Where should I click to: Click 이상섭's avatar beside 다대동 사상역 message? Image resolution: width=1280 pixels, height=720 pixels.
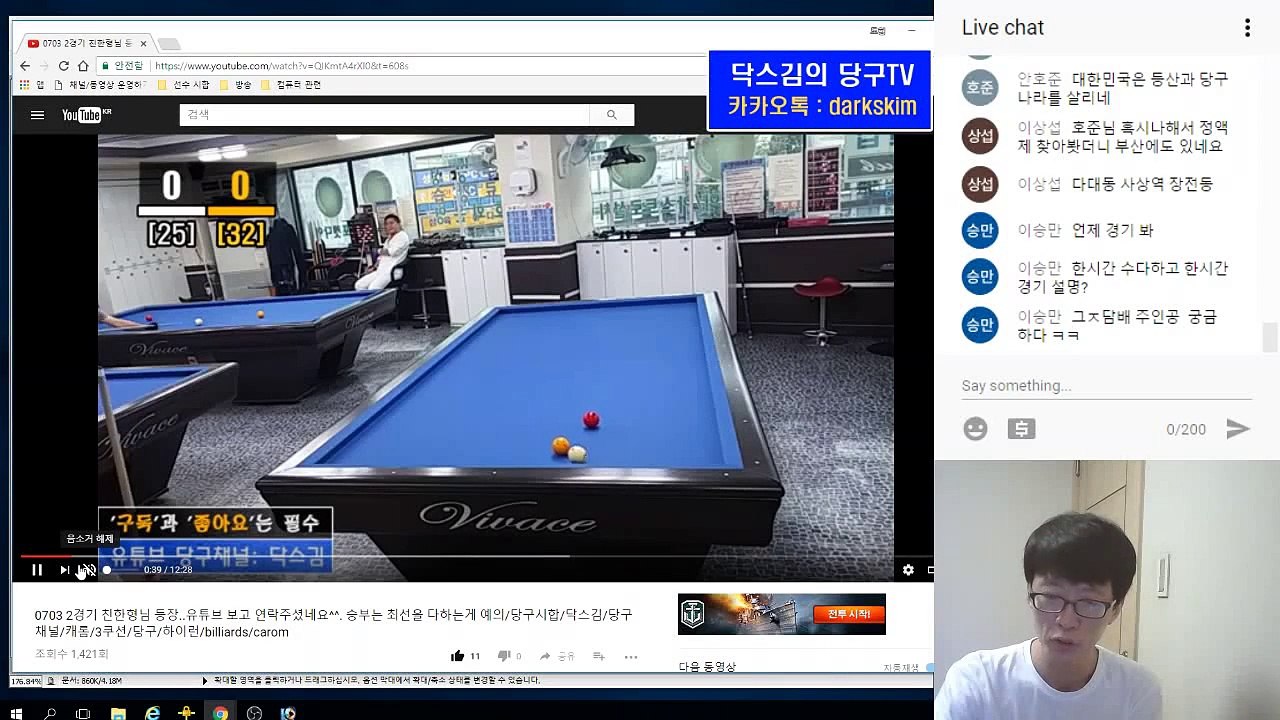coord(980,184)
